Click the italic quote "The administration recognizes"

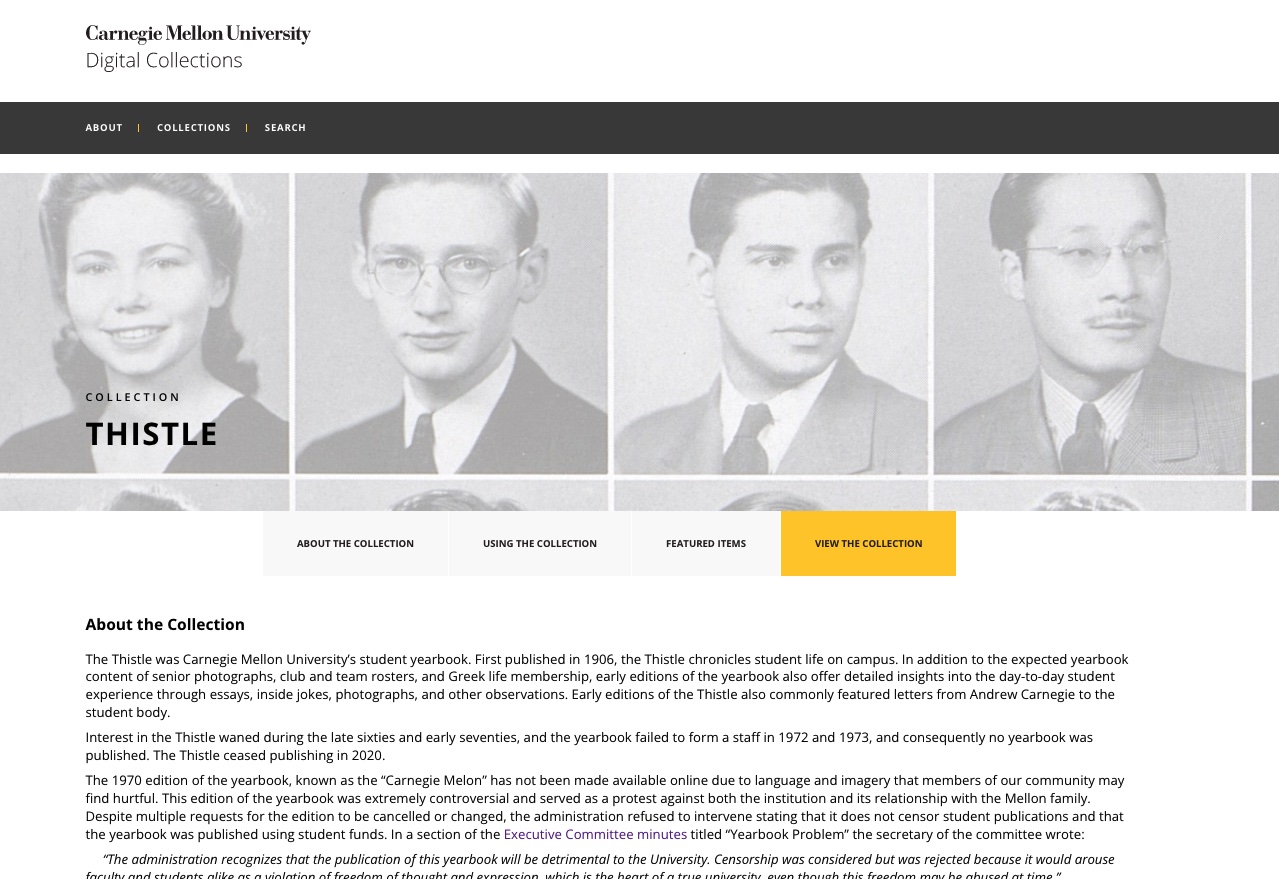pyautogui.click(x=600, y=866)
